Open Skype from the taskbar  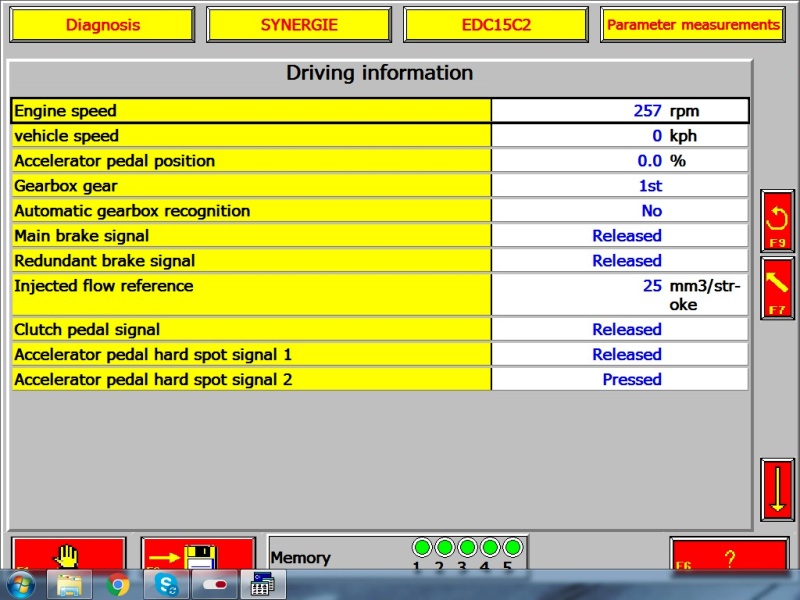166,585
